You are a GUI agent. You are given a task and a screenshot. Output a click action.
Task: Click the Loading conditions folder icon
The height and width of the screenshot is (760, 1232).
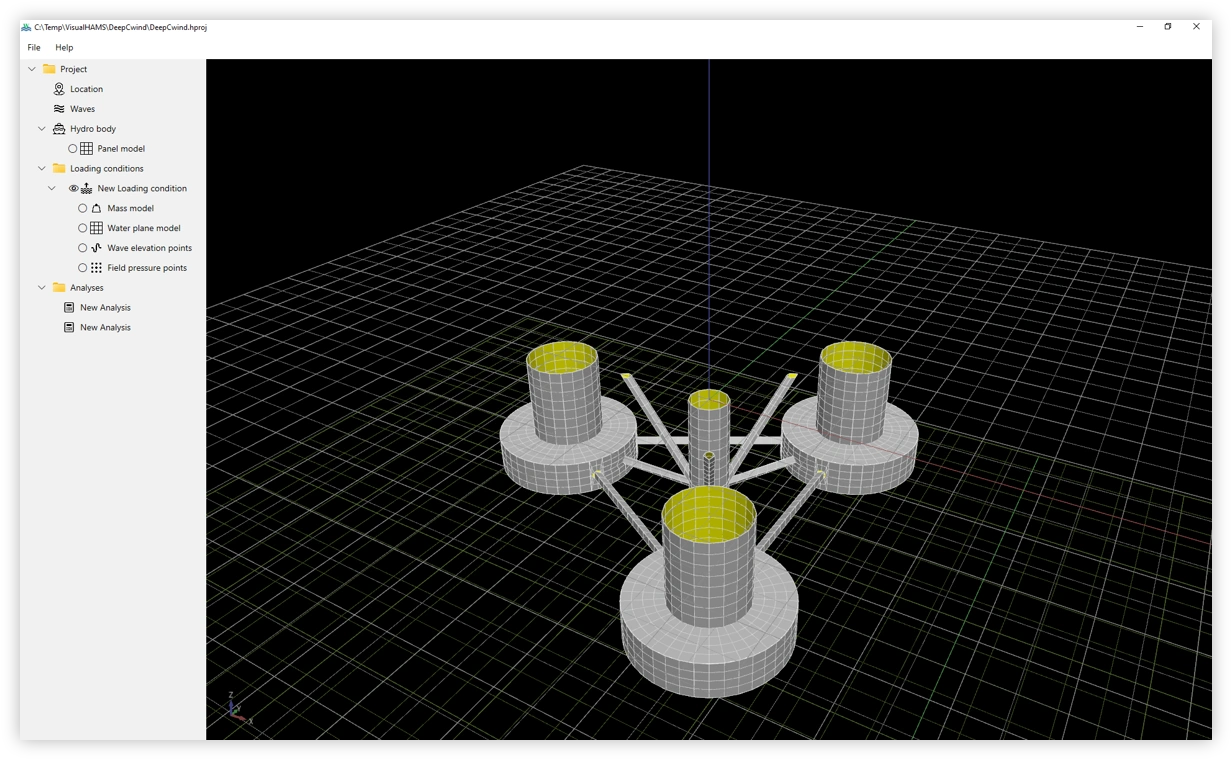[x=59, y=169]
